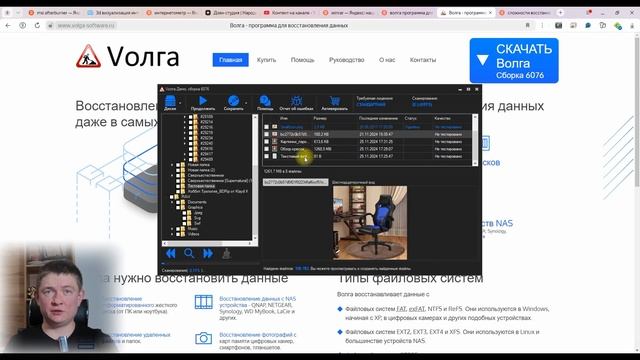The height and width of the screenshot is (360, 640).
Task: Click the blue Продолжить play icon
Action: 203,100
